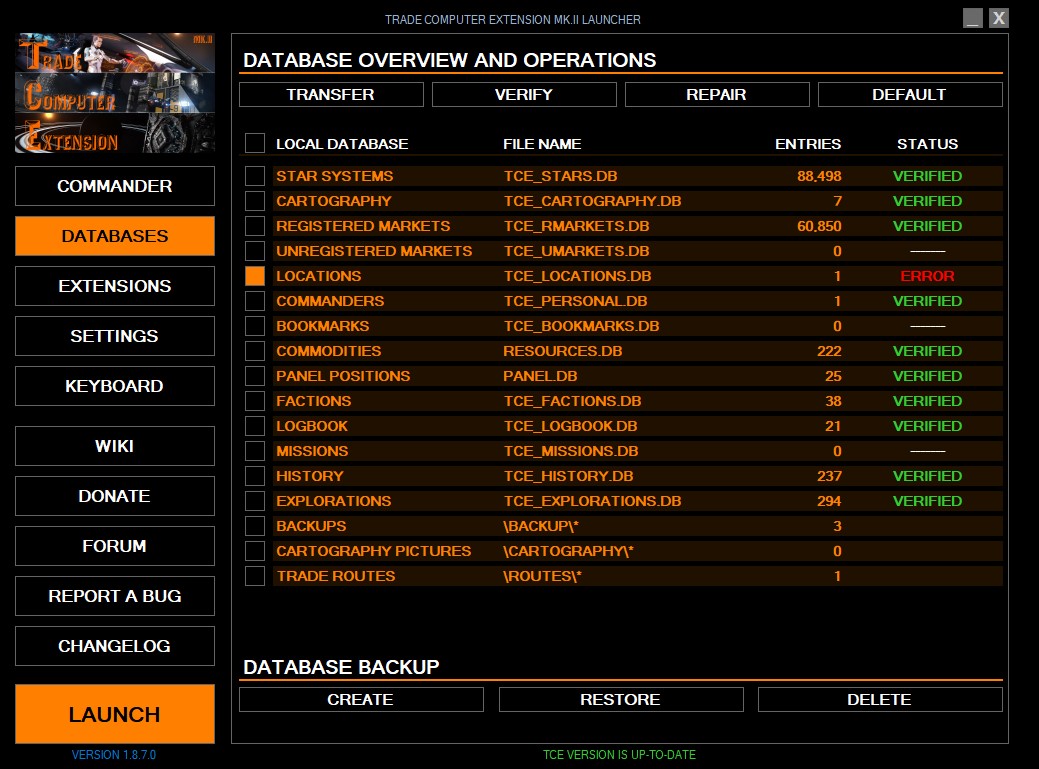Click the TCE_UMARKETS.DB file name
The width and height of the screenshot is (1039, 769).
point(576,252)
